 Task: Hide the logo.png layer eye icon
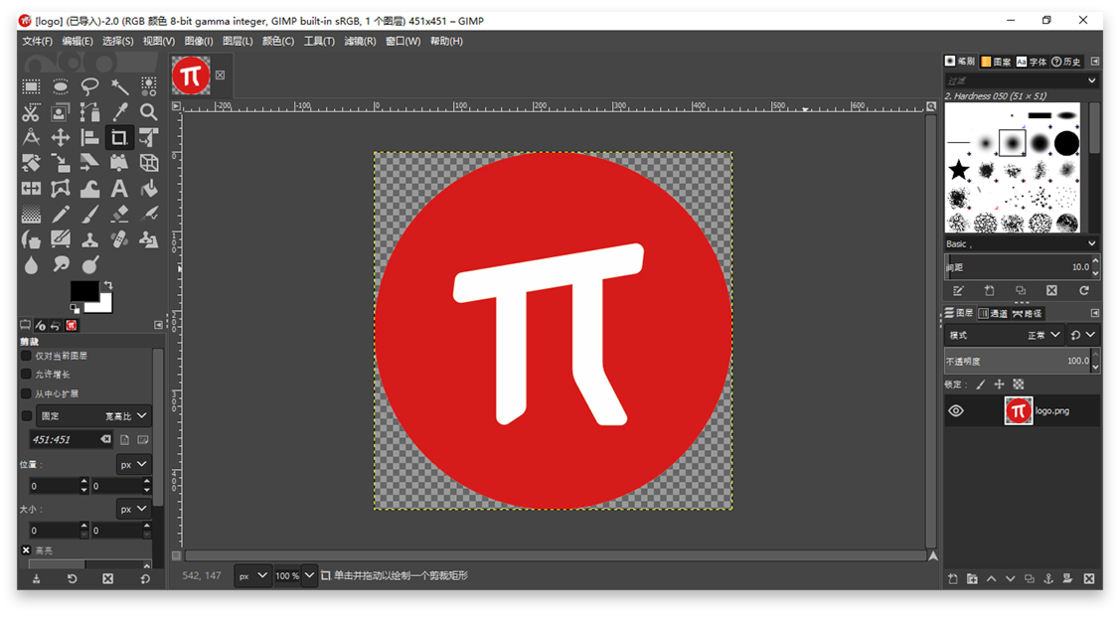click(x=956, y=411)
